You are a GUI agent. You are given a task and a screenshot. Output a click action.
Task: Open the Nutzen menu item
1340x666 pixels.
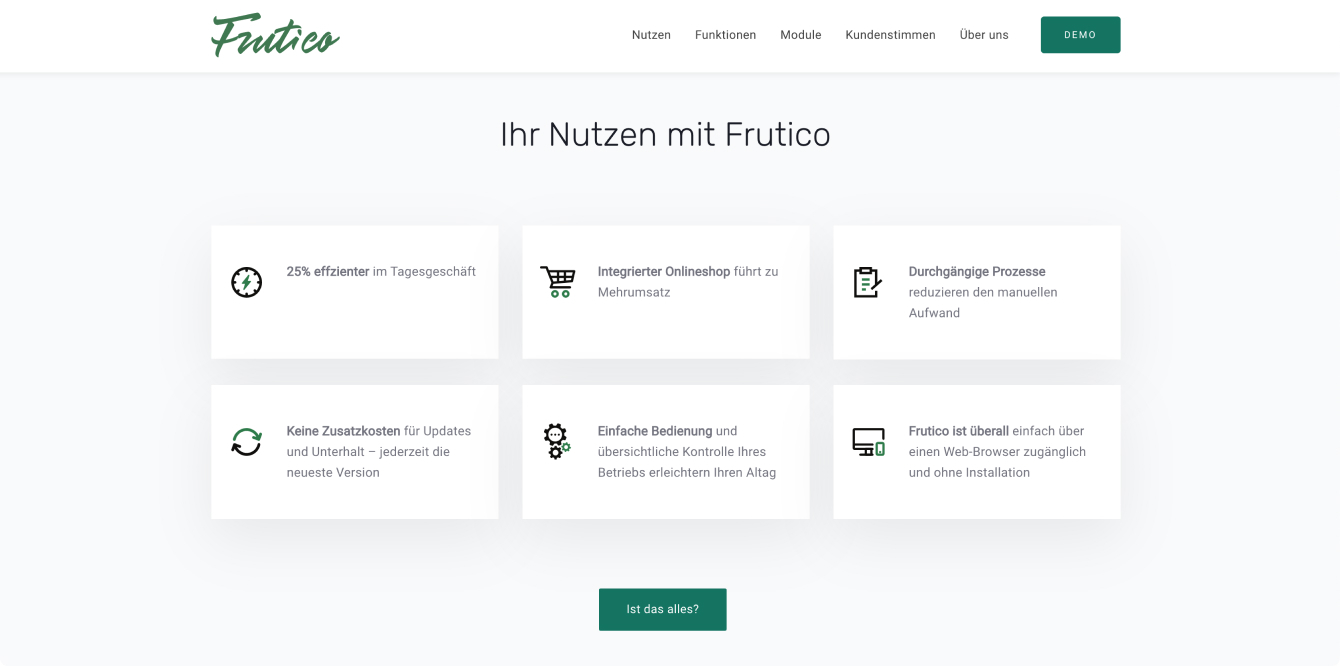[x=651, y=35]
